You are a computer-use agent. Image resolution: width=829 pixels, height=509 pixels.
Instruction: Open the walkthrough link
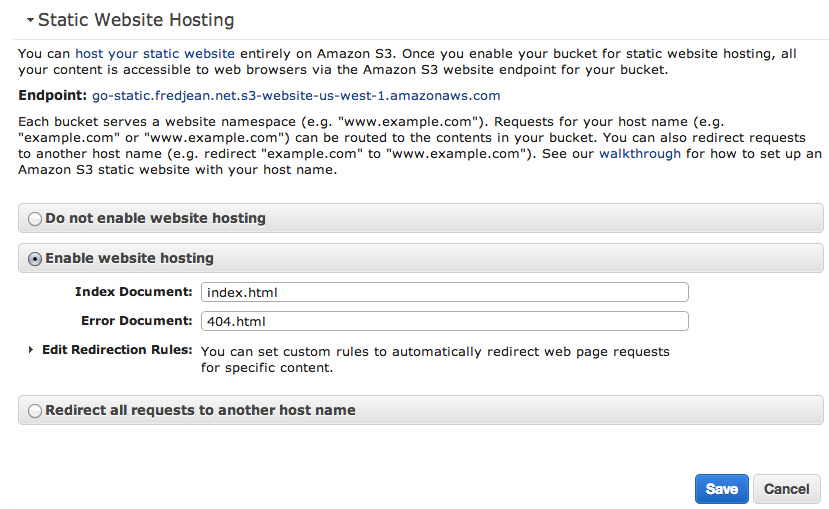tap(640, 154)
